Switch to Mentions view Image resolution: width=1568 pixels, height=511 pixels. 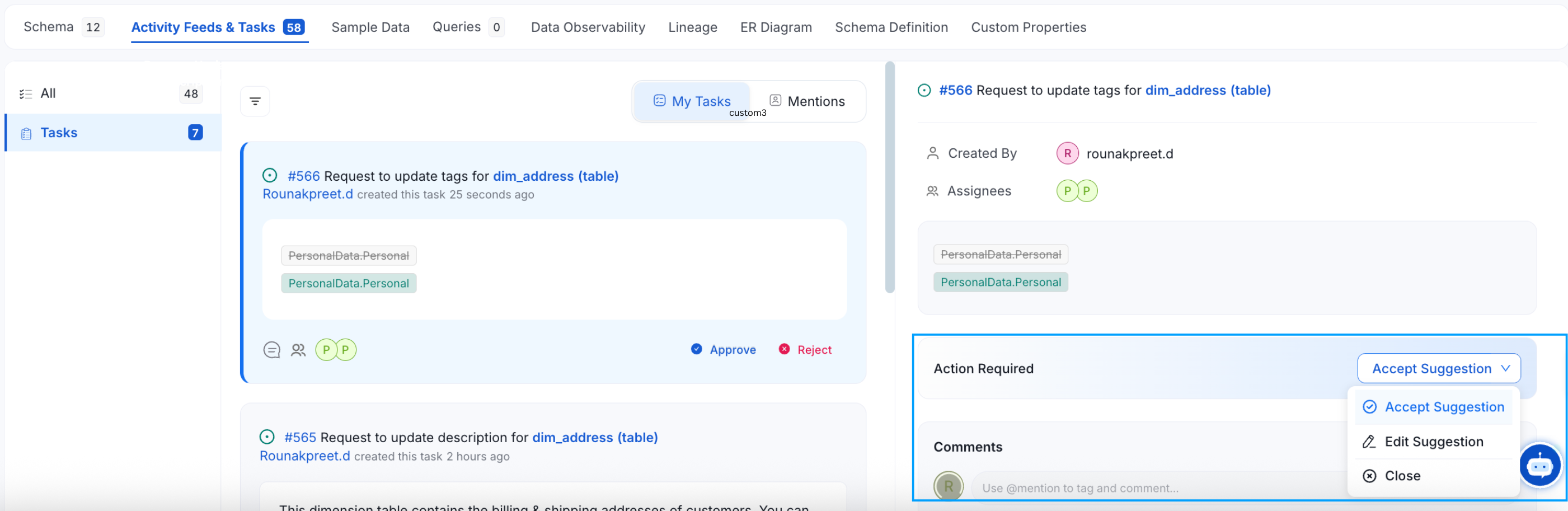coord(807,101)
